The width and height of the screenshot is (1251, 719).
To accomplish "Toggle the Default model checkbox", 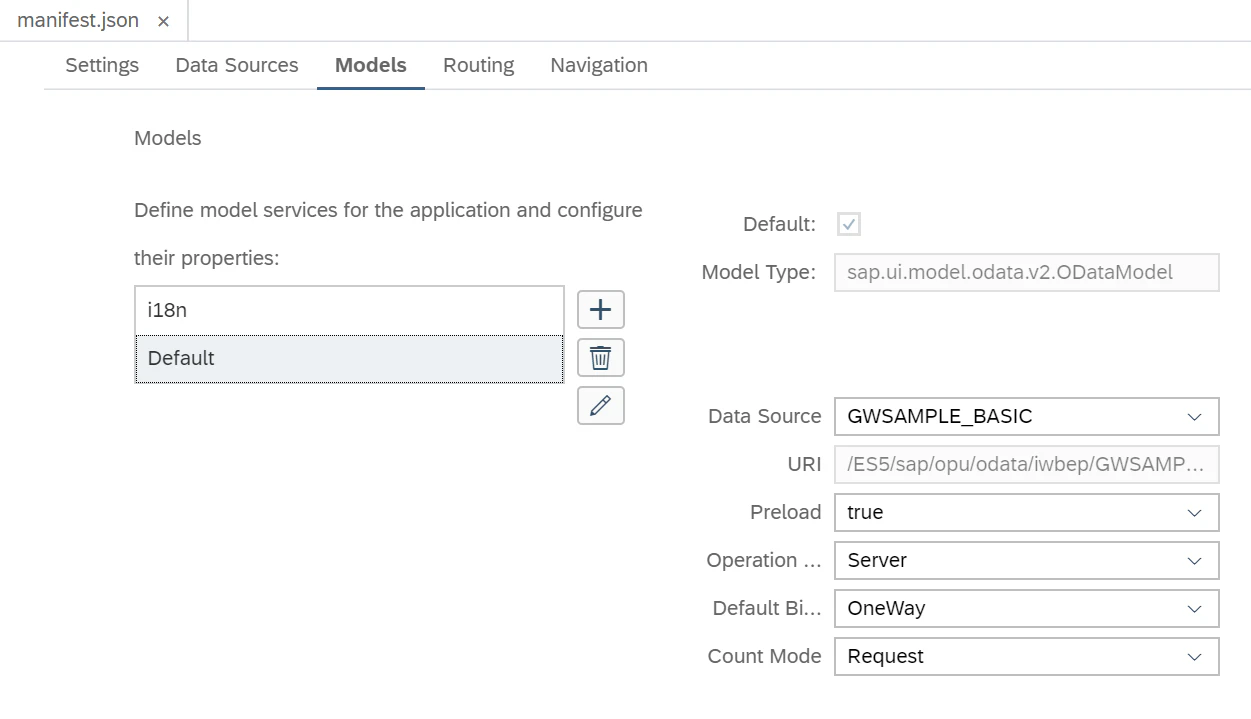I will (x=849, y=224).
